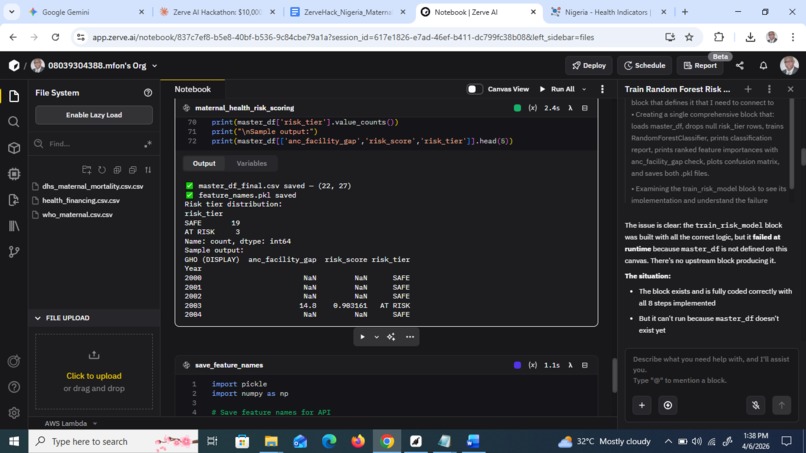Click the muted microphone icon in chat
The height and width of the screenshot is (453, 806).
[x=756, y=405]
